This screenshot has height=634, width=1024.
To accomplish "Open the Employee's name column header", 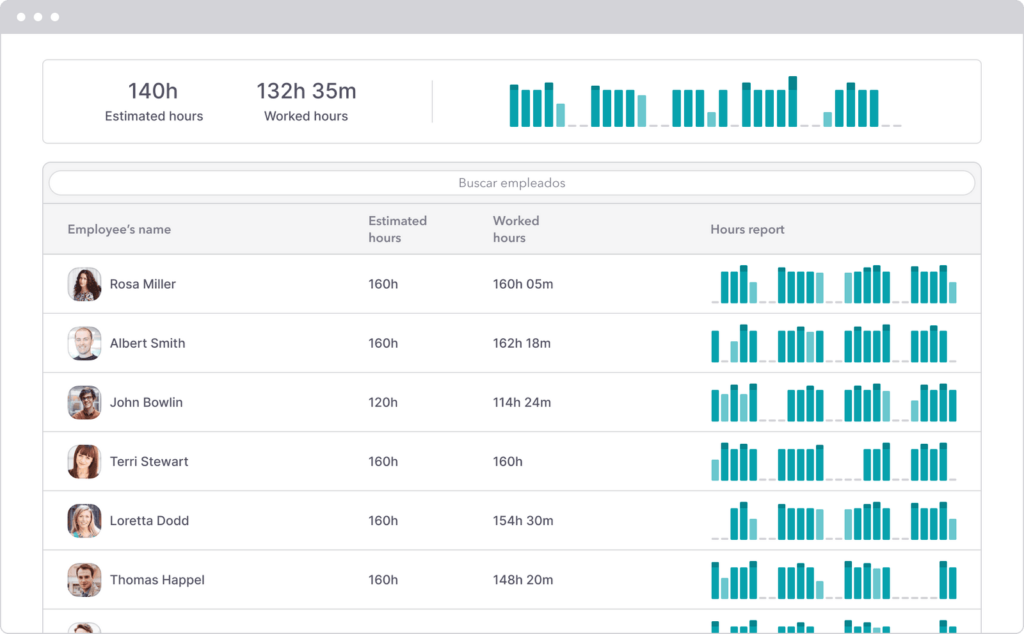I will (119, 229).
